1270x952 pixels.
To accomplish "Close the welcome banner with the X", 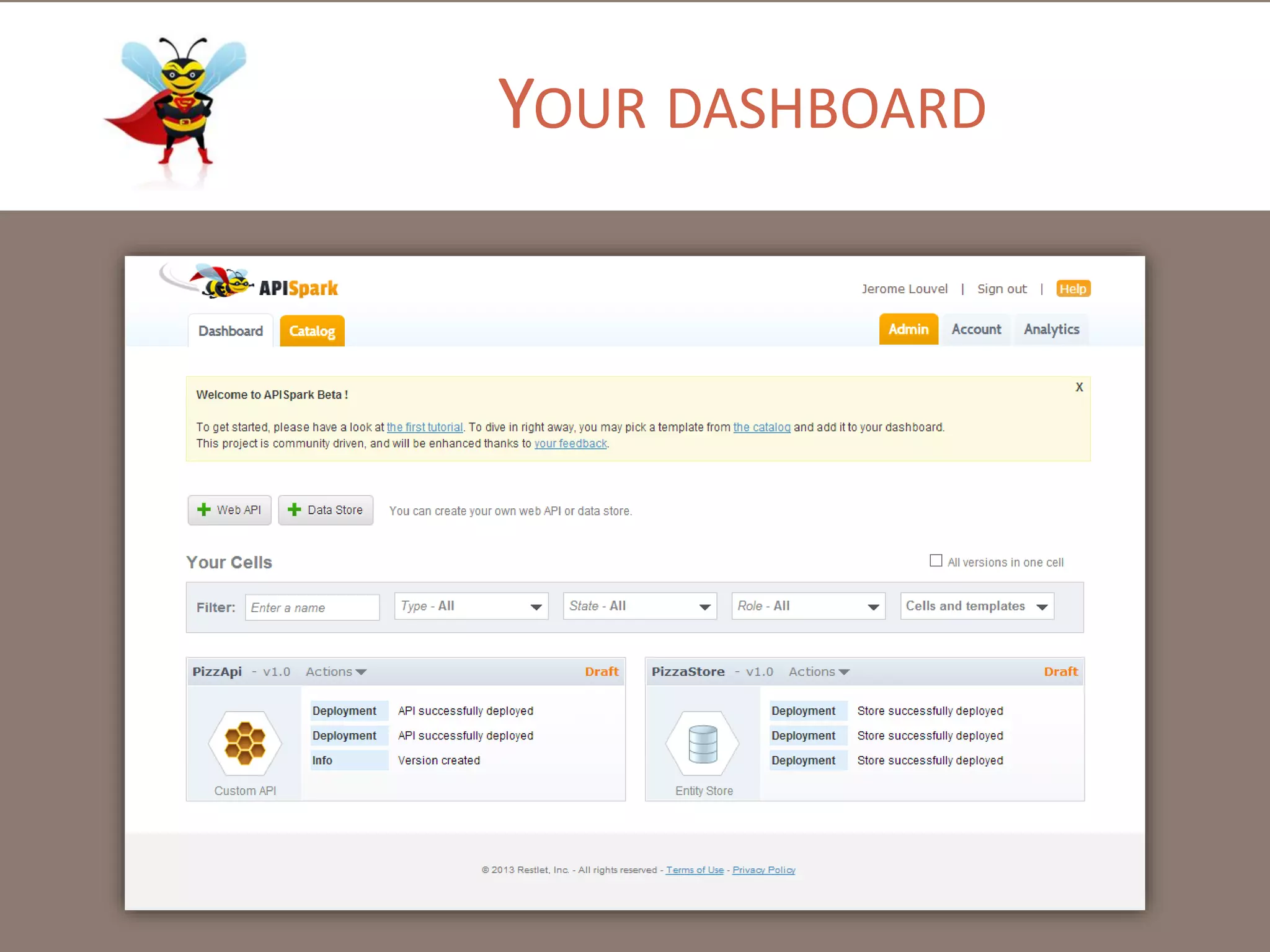I will [1079, 387].
